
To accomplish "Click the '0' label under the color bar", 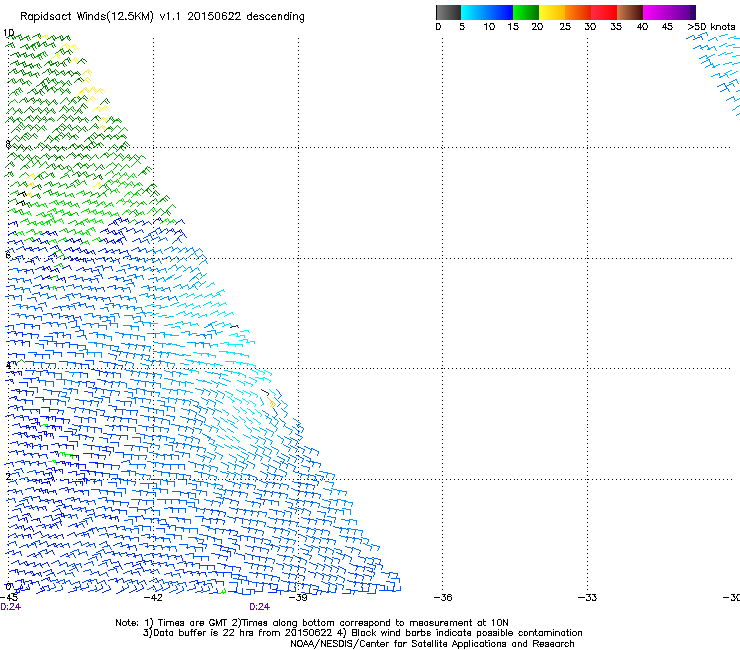I will pyautogui.click(x=438, y=27).
